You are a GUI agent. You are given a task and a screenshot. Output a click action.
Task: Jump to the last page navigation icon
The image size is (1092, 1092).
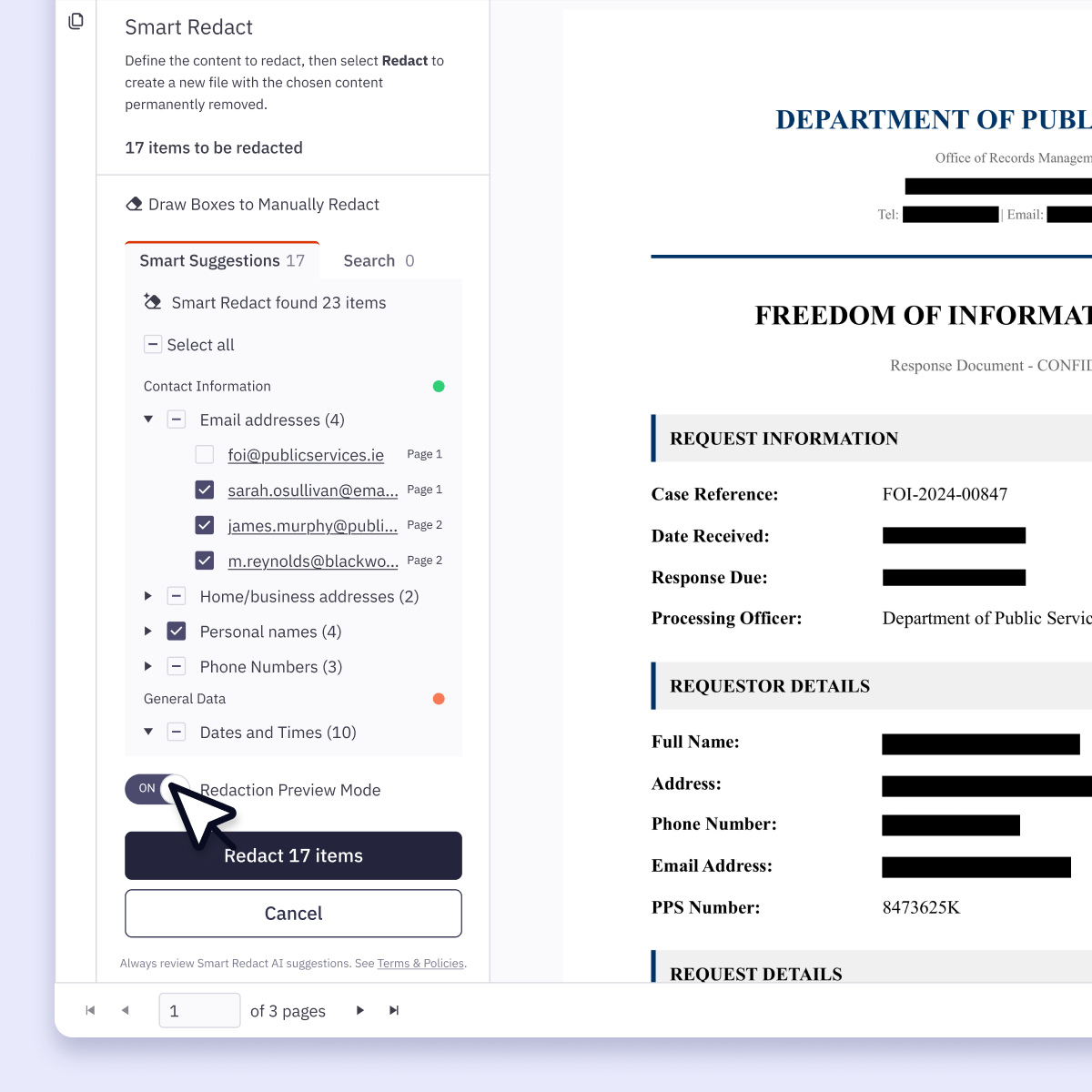click(x=394, y=1010)
